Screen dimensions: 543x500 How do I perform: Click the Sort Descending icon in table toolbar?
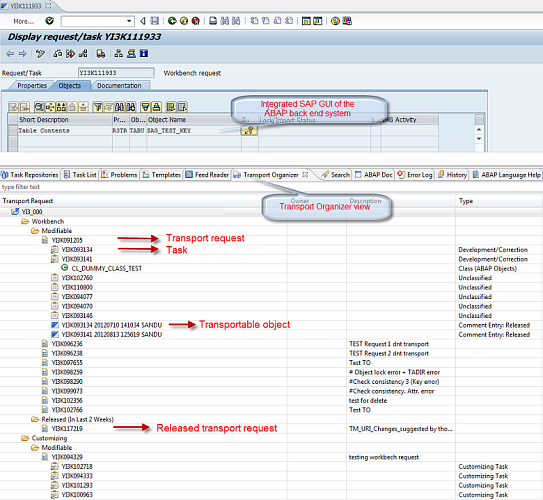[x=145, y=107]
